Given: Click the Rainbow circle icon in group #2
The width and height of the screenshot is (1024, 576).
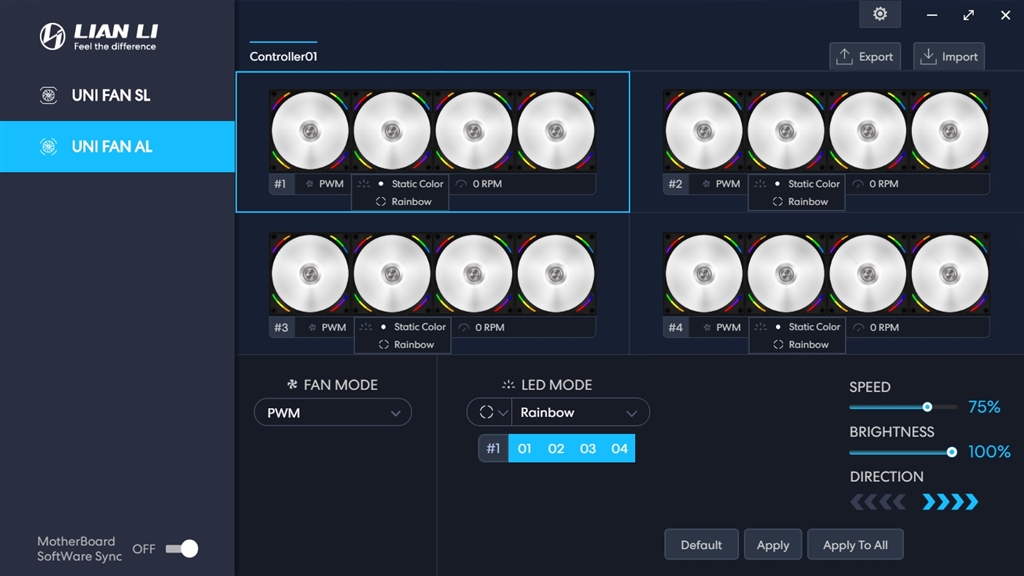Looking at the screenshot, I should coord(777,202).
